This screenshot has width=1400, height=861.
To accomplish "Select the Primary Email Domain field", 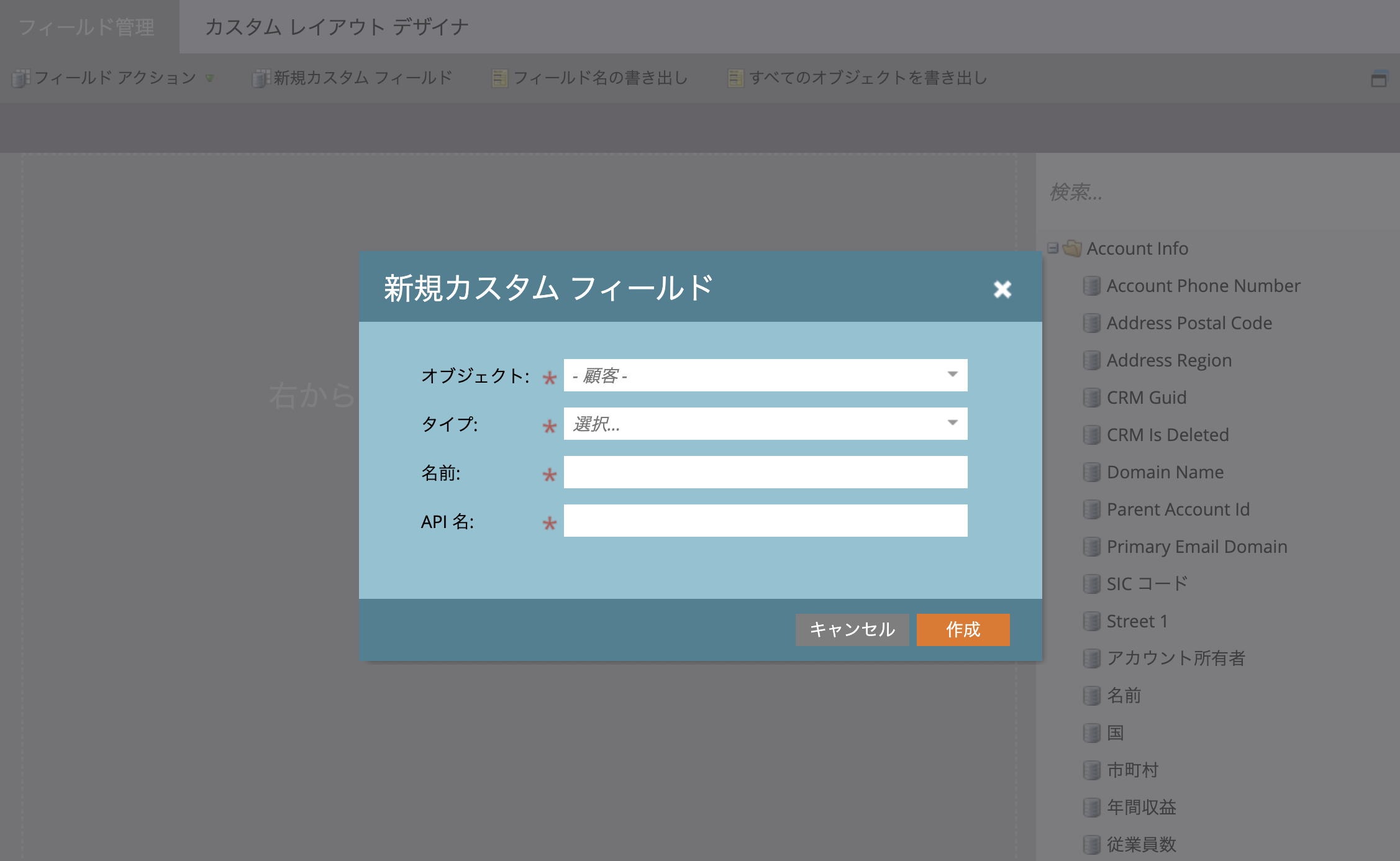I will pos(1196,547).
